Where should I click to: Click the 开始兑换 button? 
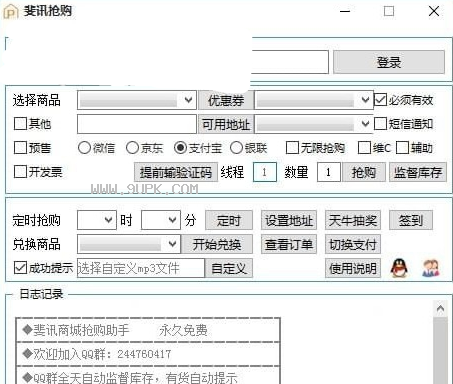pos(217,244)
